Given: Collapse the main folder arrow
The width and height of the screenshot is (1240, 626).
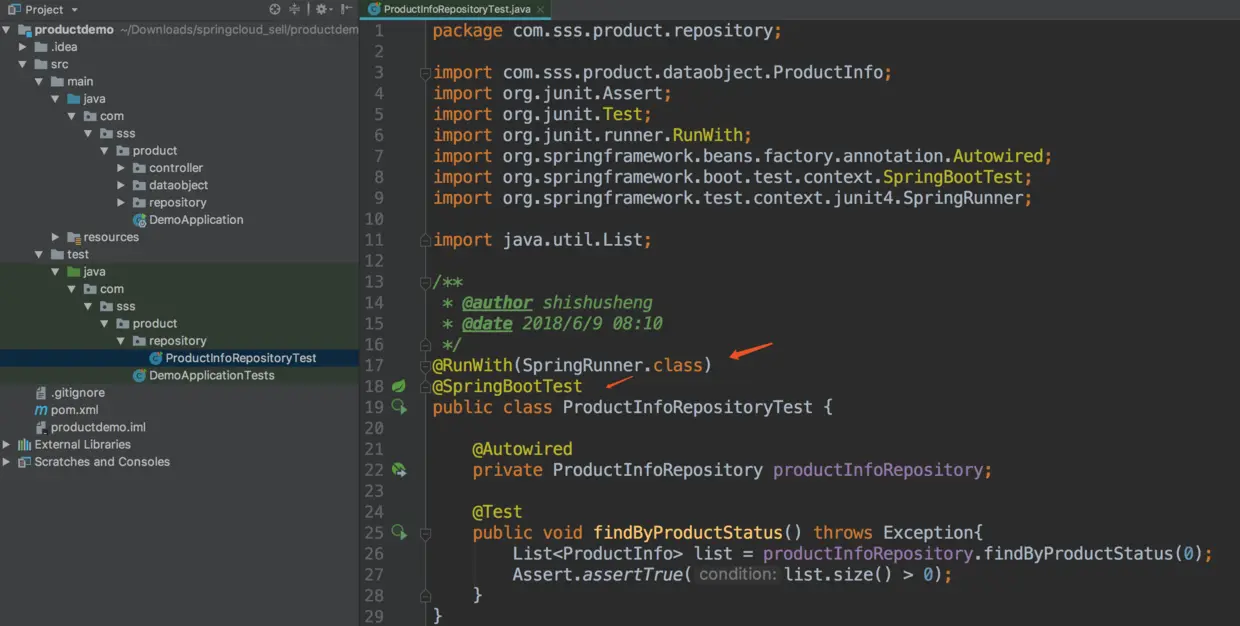Looking at the screenshot, I should [x=39, y=82].
